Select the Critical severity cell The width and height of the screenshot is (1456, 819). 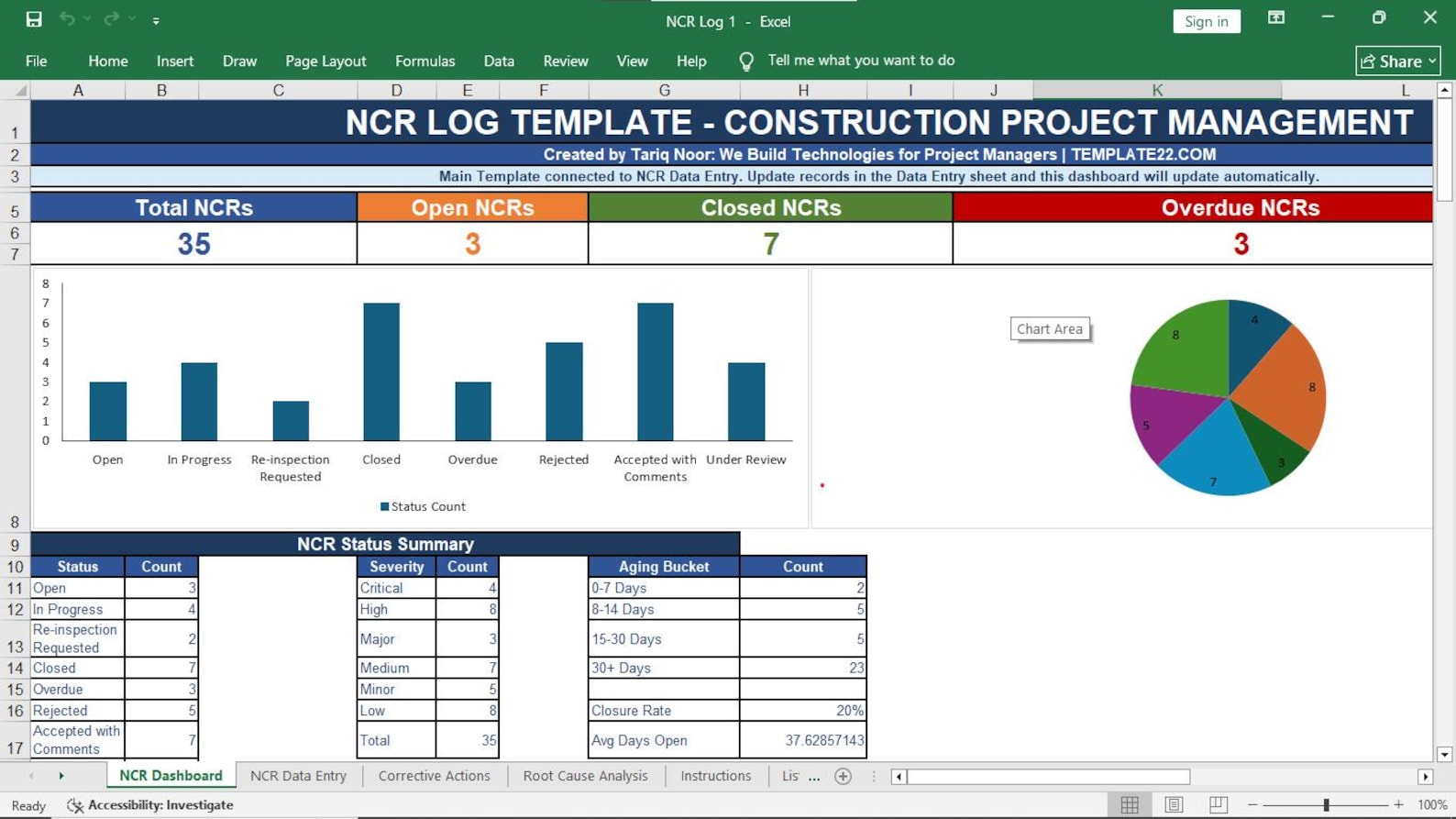click(x=396, y=588)
